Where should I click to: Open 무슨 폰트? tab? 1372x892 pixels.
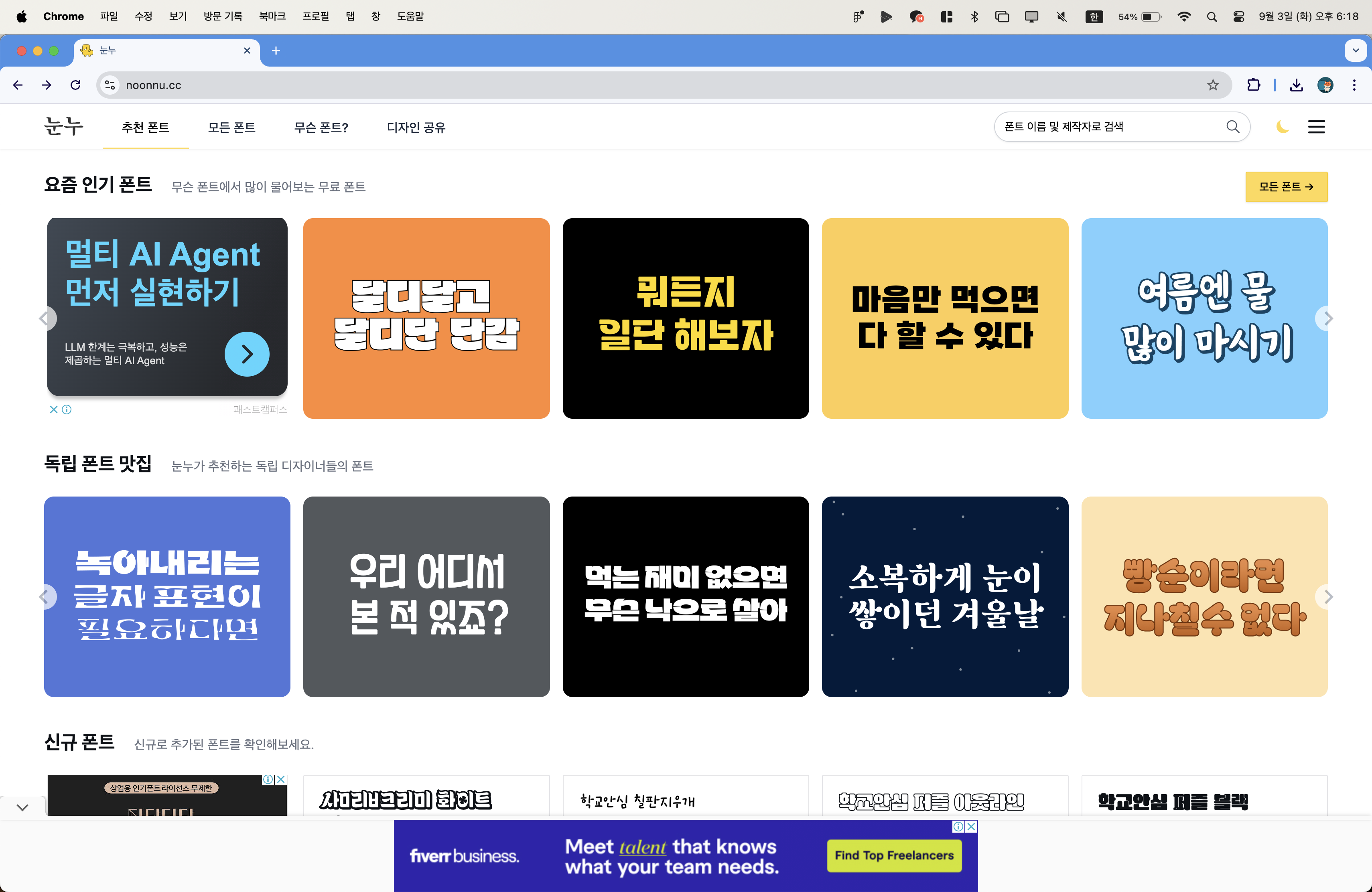[x=321, y=128]
